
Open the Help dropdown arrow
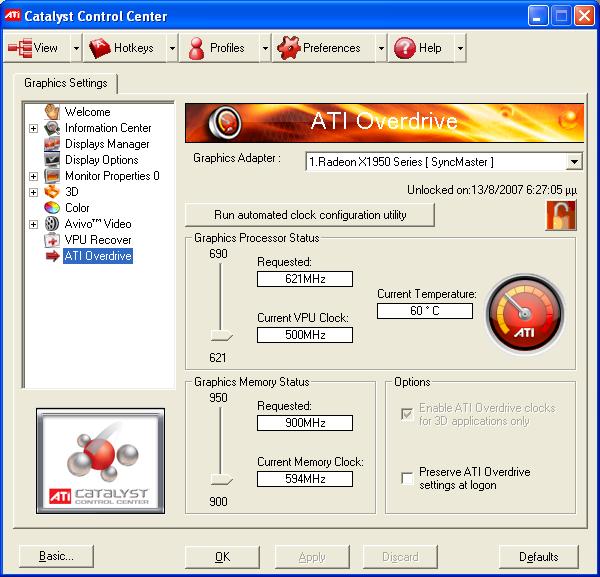(x=460, y=48)
